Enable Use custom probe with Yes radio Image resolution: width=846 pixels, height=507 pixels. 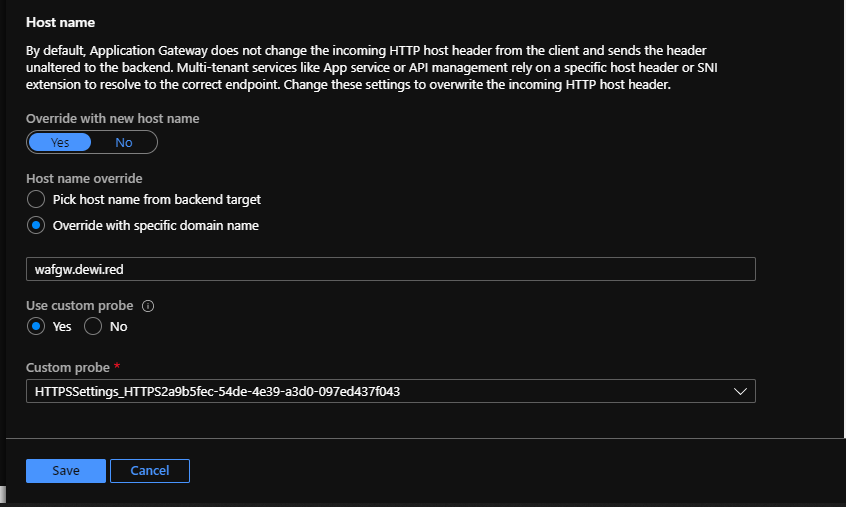coord(36,326)
